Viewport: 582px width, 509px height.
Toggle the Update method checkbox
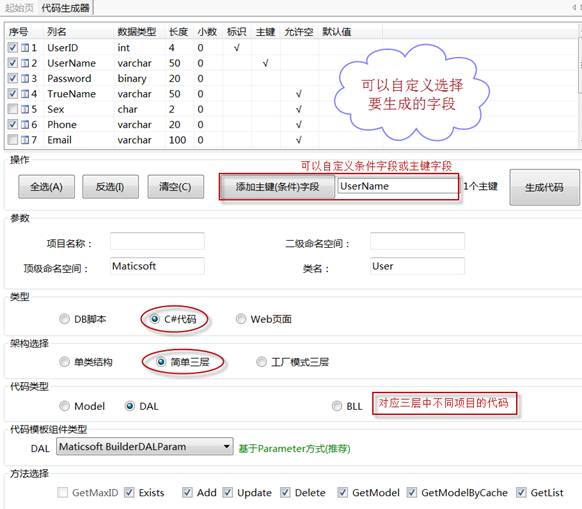click(x=228, y=492)
